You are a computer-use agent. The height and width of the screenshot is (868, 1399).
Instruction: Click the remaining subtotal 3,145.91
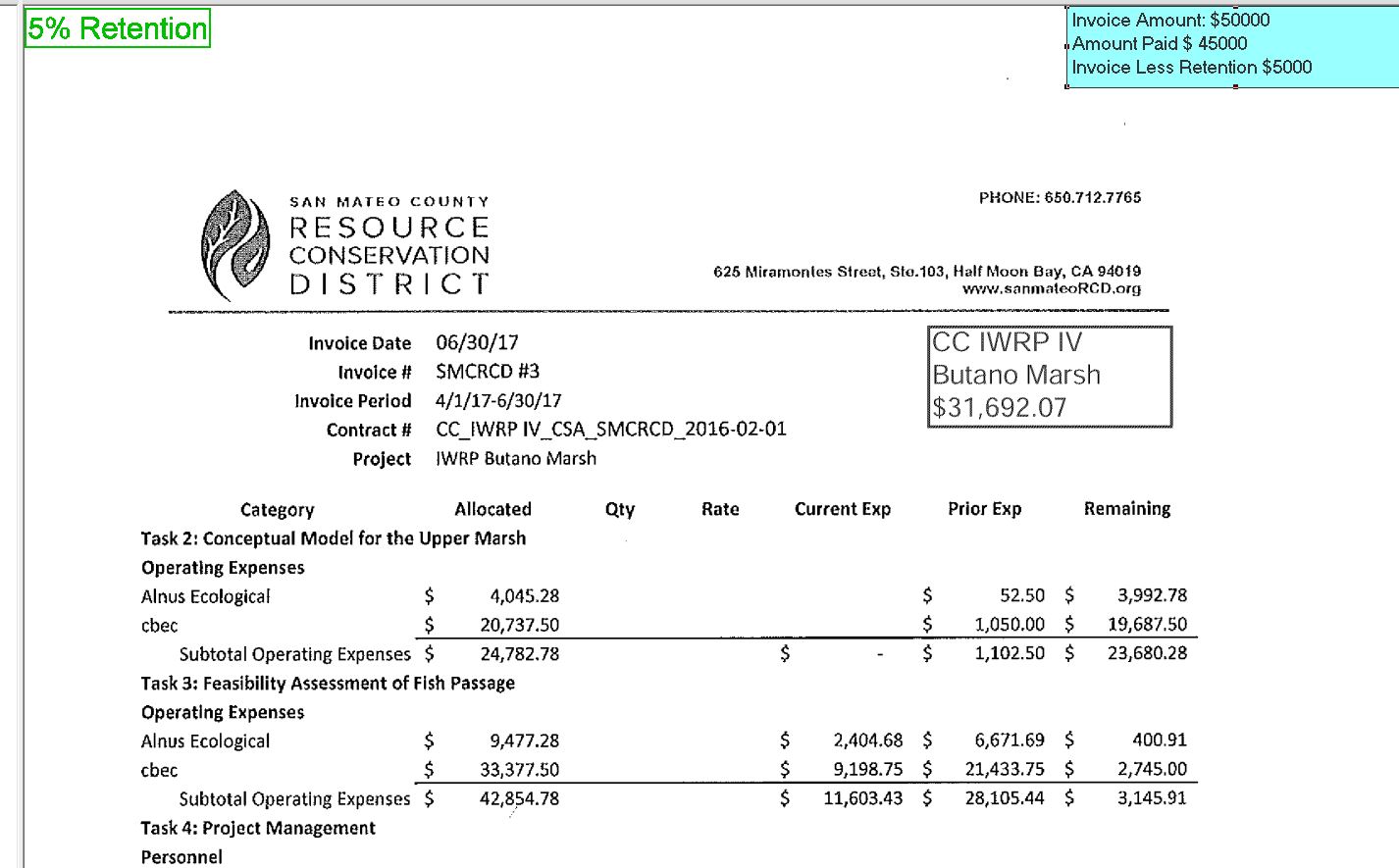1152,798
